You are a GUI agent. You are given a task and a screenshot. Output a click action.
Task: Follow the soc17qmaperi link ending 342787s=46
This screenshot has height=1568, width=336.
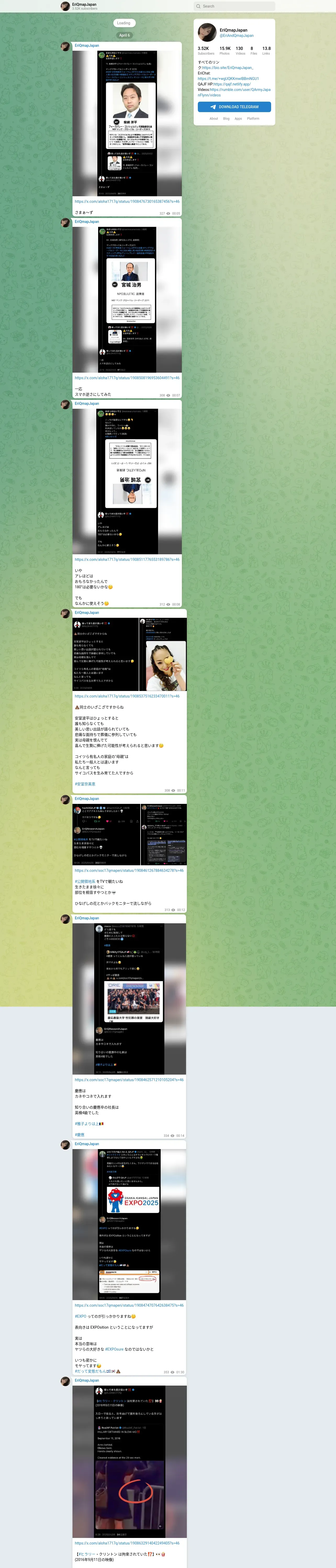[x=129, y=871]
